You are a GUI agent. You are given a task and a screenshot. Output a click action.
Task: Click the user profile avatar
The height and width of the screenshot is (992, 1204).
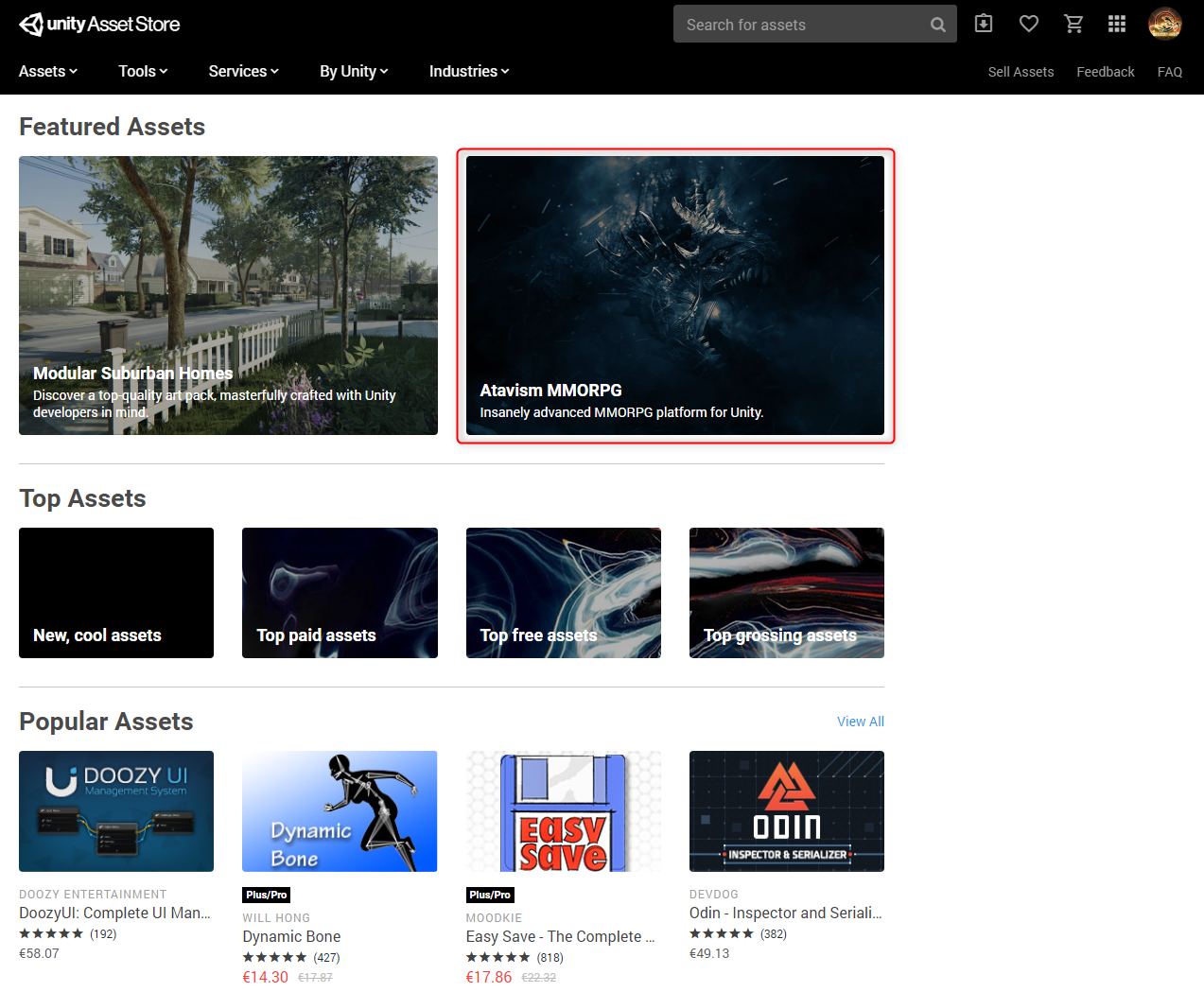(1164, 24)
